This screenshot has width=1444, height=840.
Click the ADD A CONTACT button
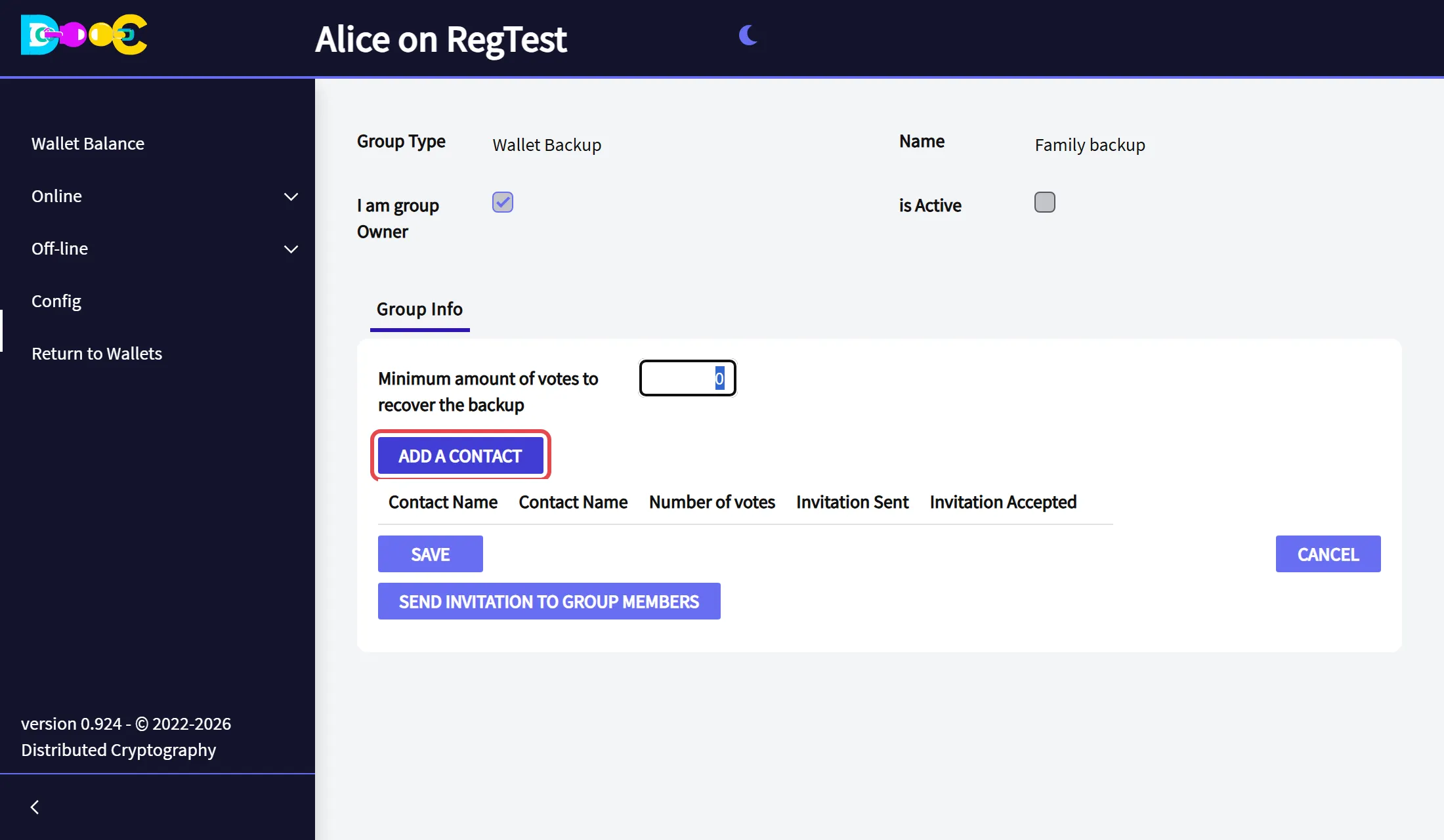point(460,455)
